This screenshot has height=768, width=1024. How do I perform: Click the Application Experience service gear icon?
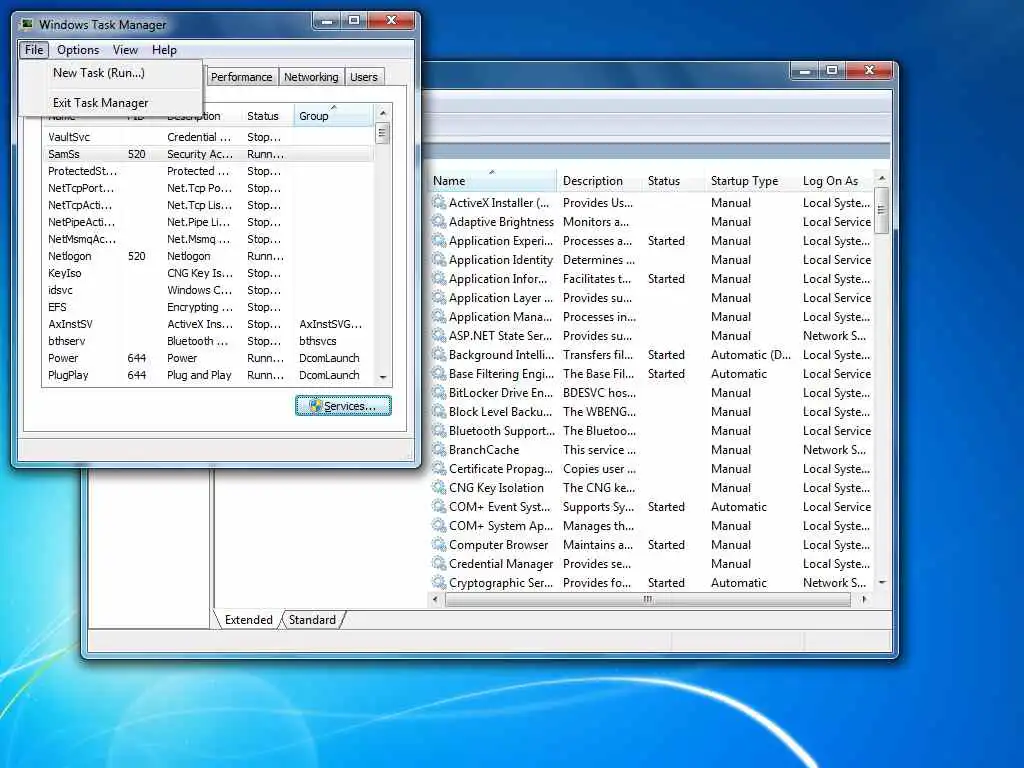pos(439,240)
